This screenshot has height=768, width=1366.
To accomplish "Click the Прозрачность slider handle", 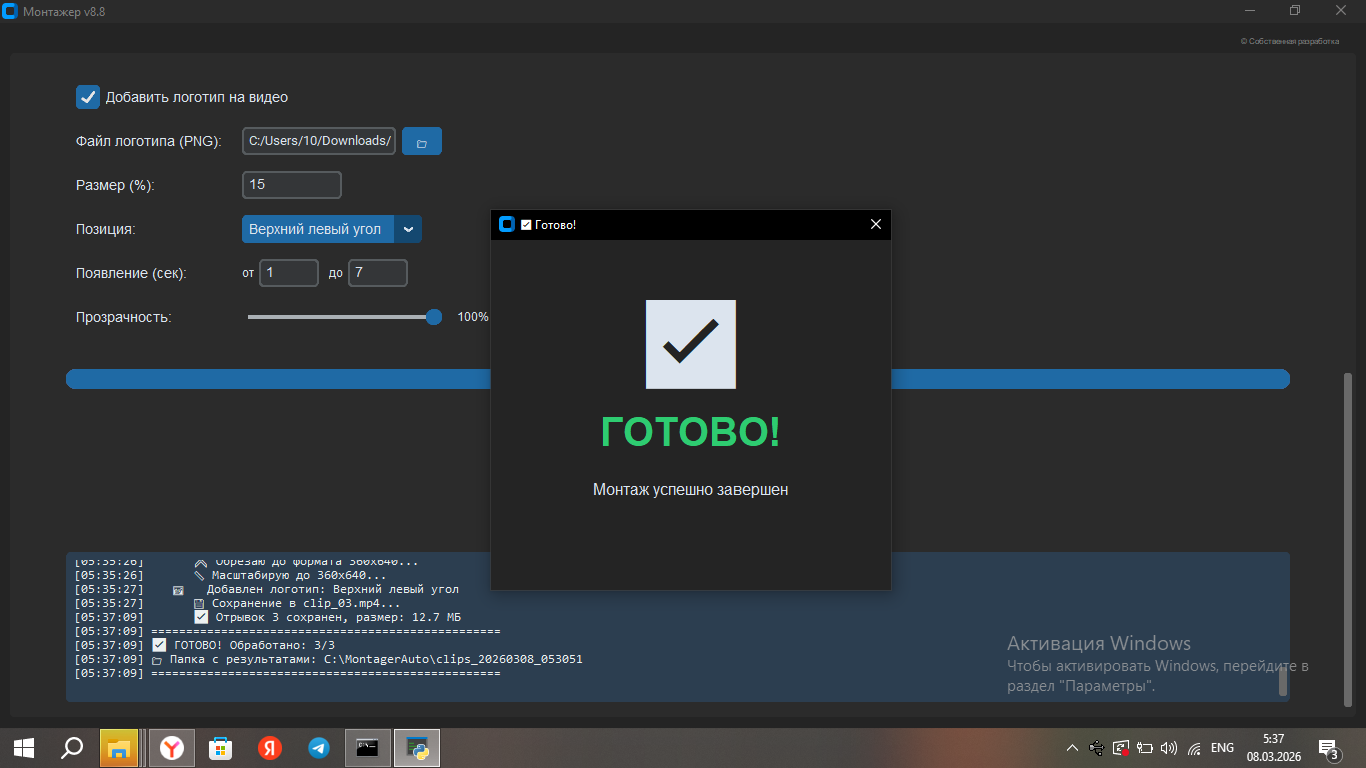I will [x=434, y=317].
